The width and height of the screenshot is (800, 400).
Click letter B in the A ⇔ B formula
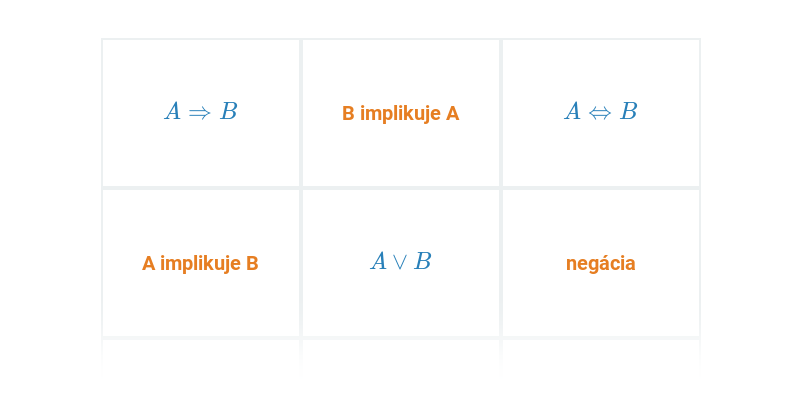pos(629,111)
